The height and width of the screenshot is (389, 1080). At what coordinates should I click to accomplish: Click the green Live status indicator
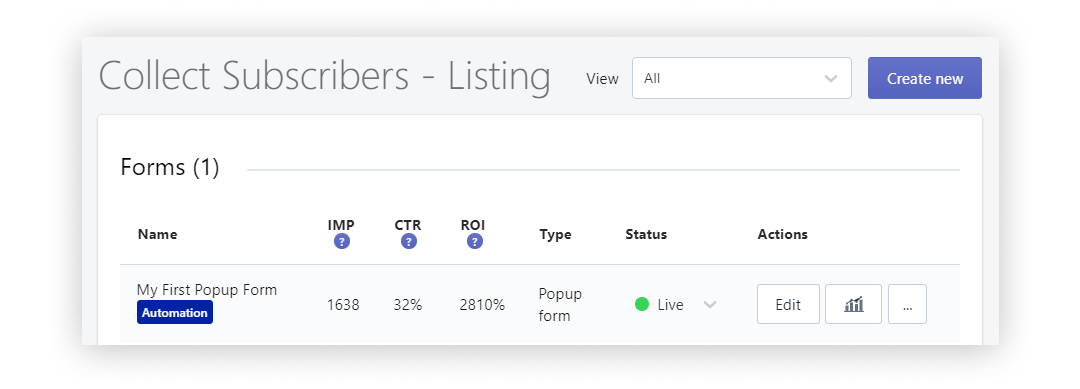pyautogui.click(x=642, y=304)
